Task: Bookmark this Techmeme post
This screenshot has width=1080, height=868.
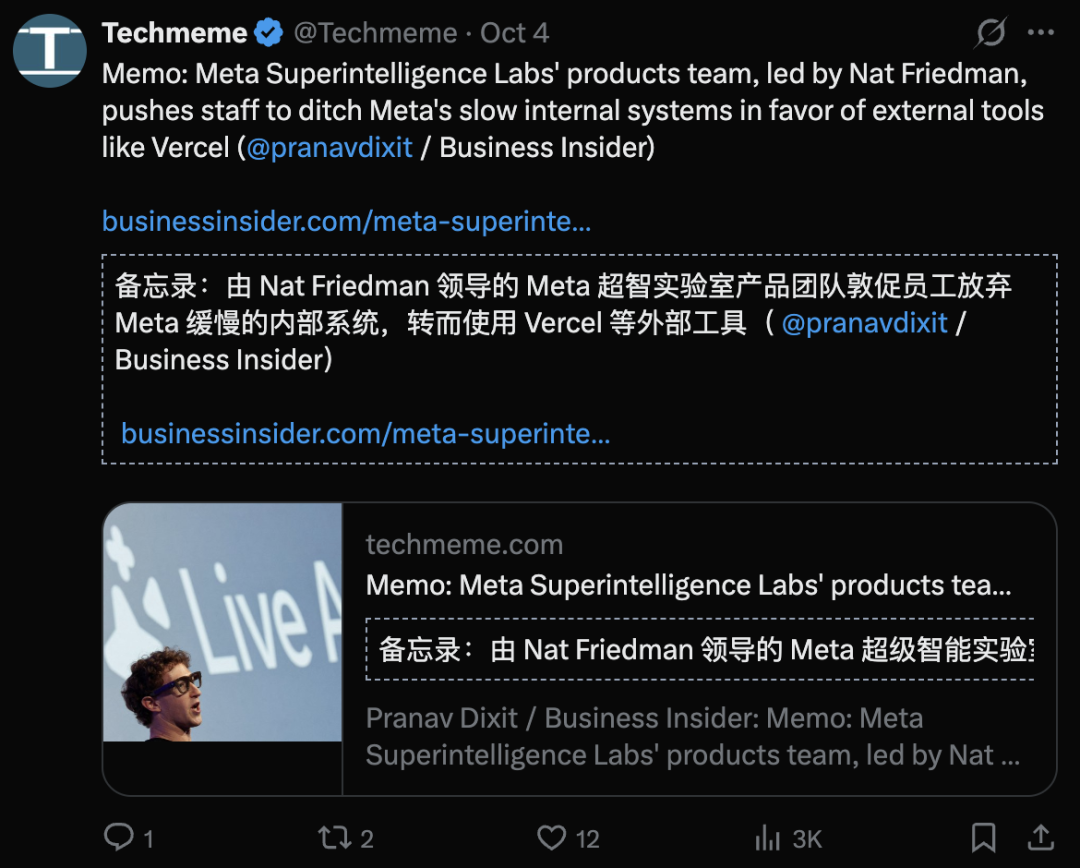Action: coord(983,837)
